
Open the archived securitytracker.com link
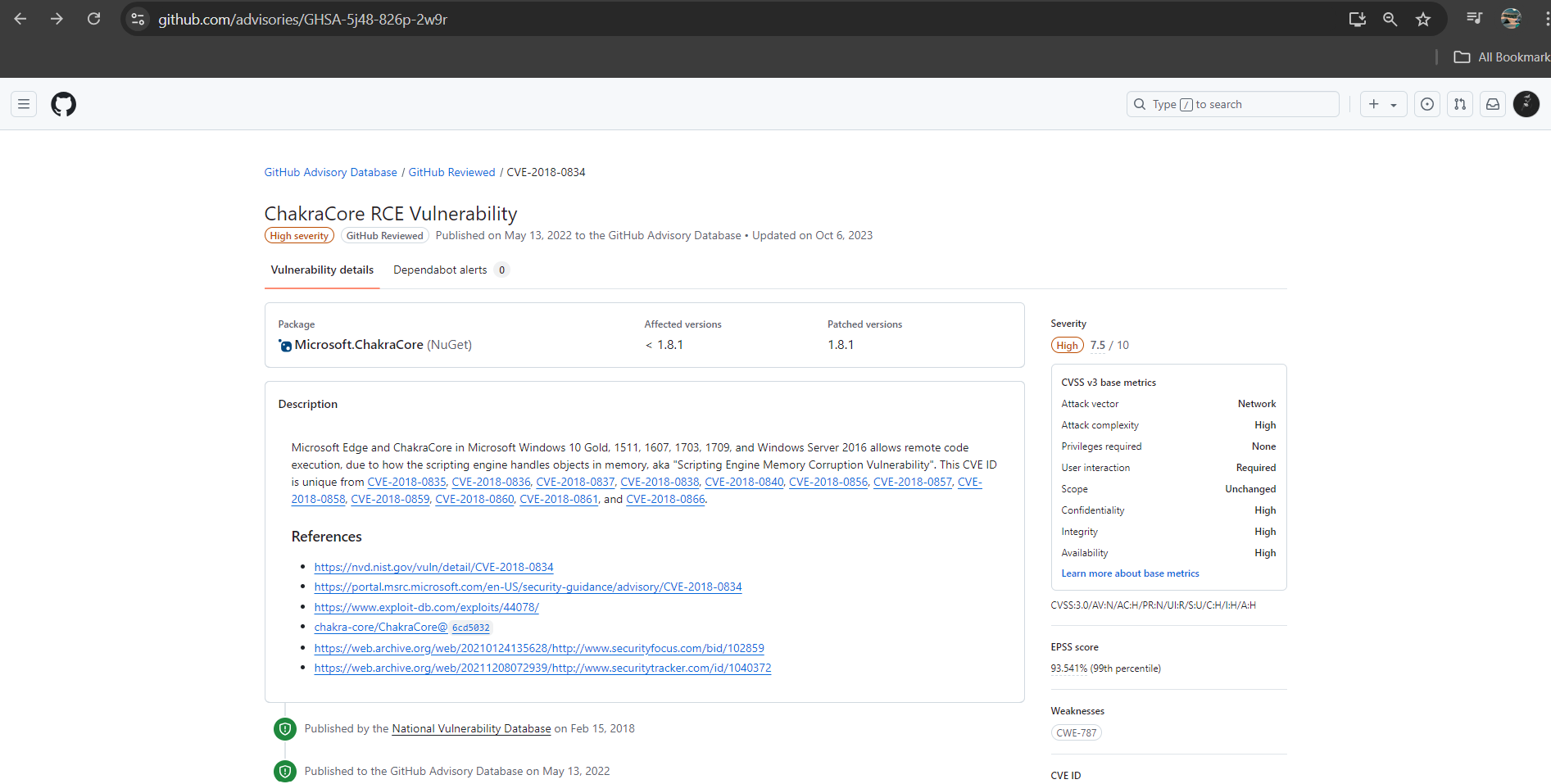(x=542, y=668)
